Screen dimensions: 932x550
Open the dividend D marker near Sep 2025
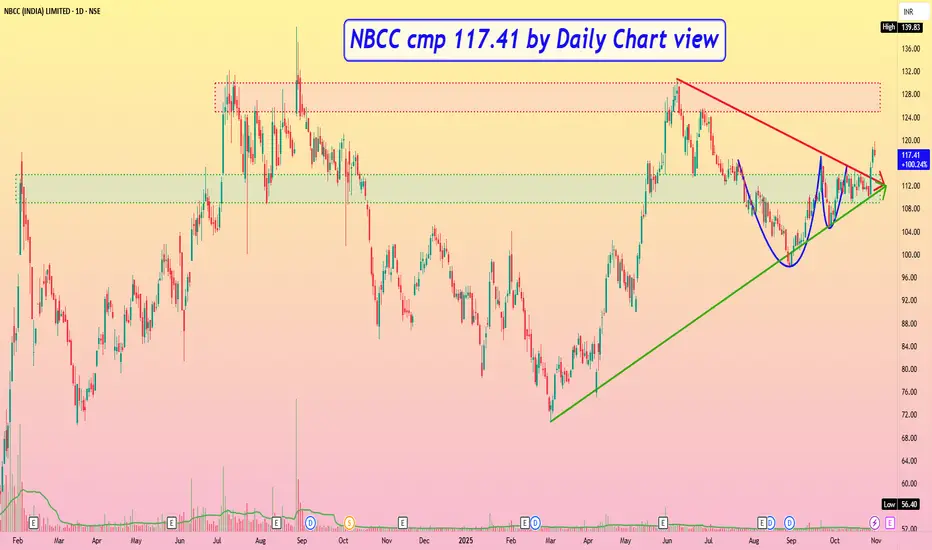point(789,523)
